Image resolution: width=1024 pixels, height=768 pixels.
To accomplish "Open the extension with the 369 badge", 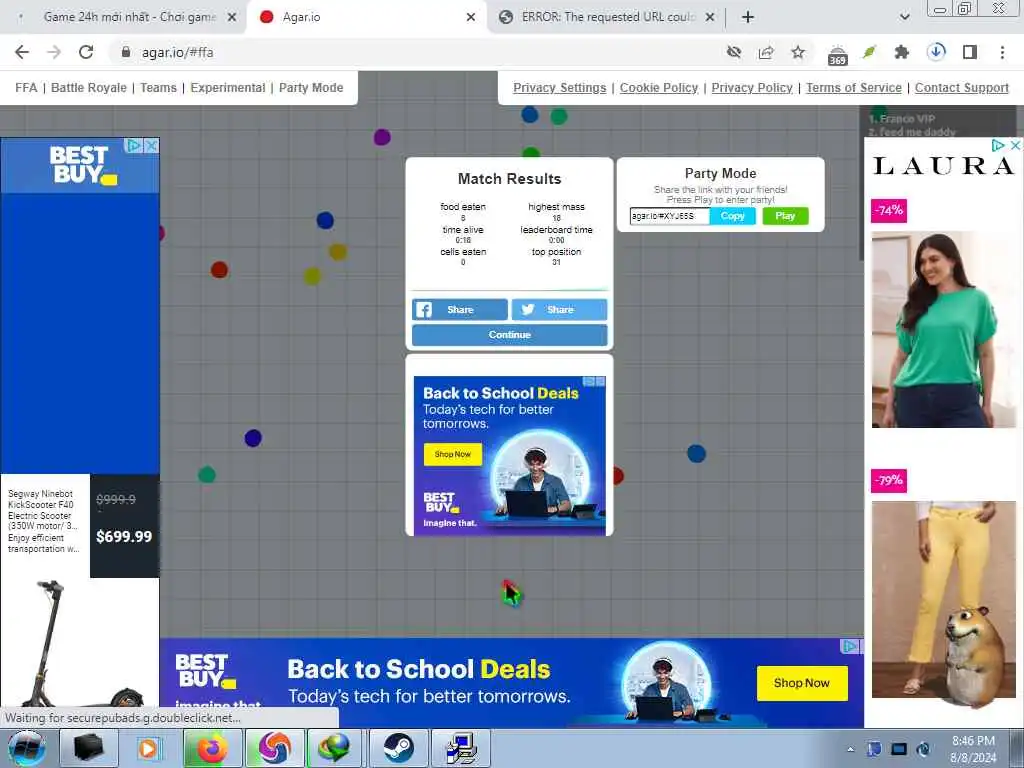I will click(837, 55).
